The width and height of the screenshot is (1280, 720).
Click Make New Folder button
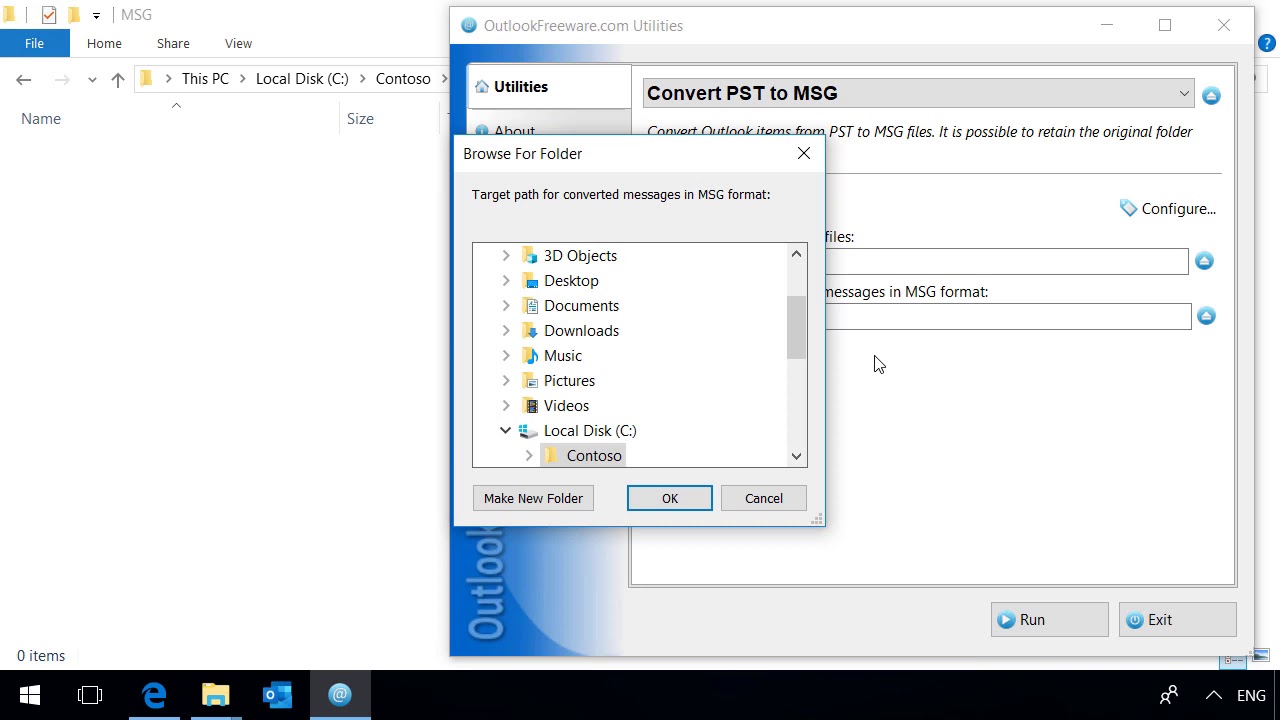point(533,498)
